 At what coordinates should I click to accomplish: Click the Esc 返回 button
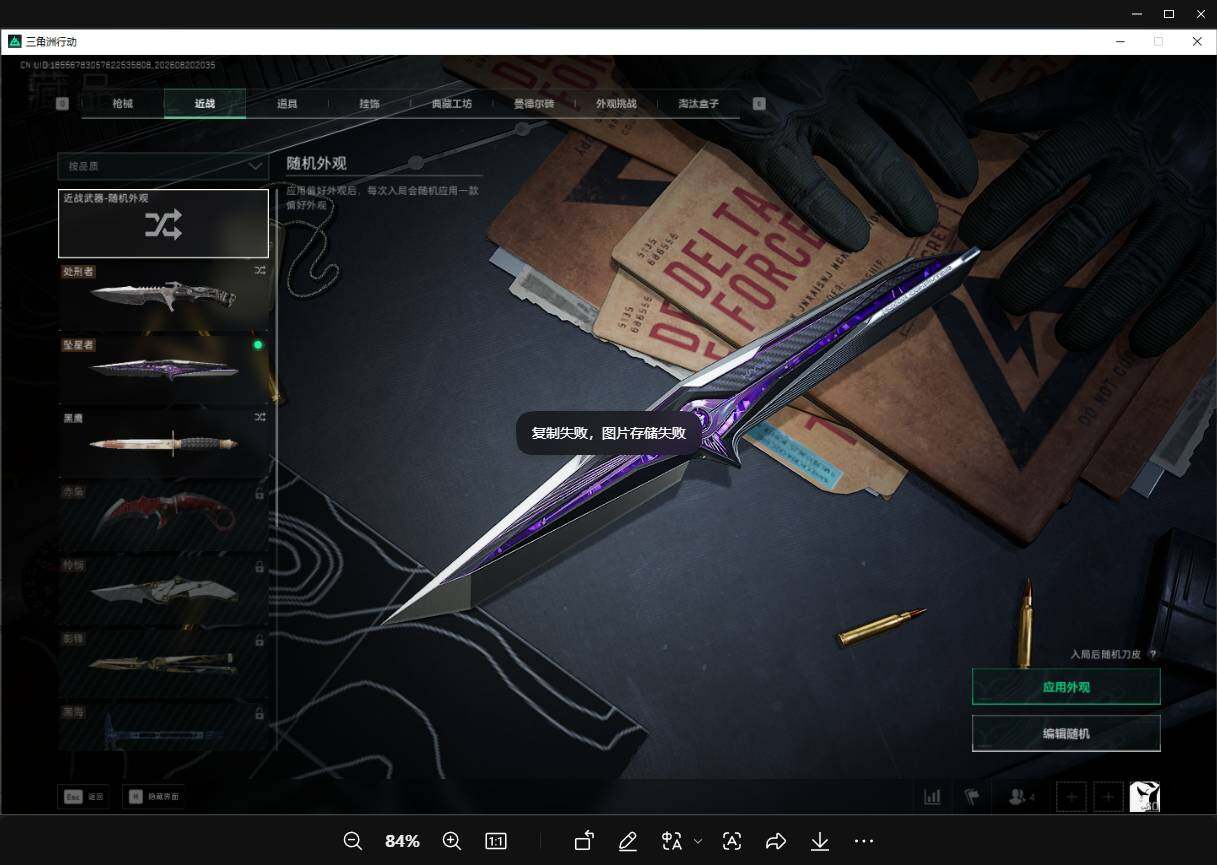84,797
